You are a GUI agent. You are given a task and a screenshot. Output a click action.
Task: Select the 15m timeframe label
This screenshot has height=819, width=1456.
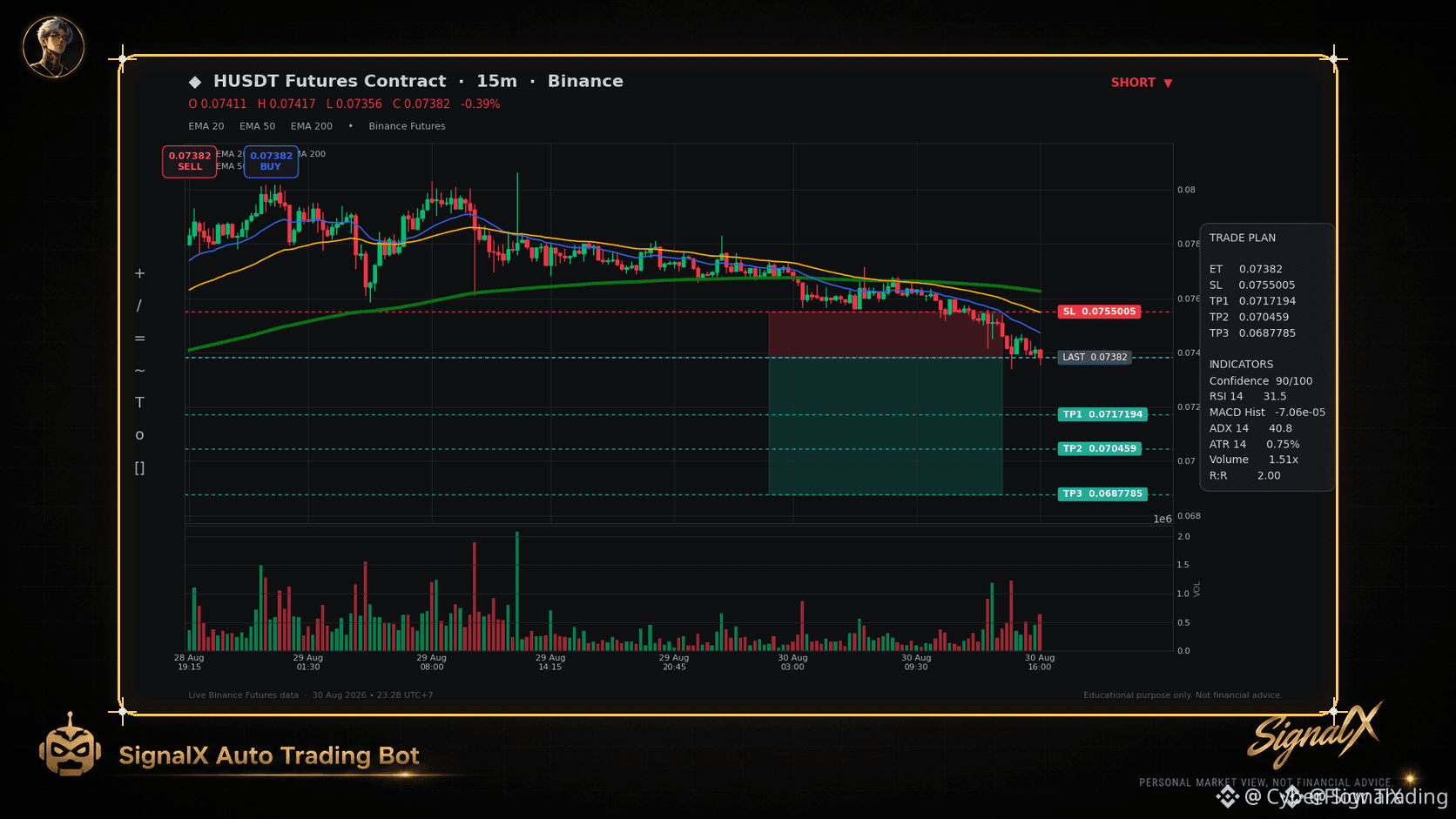[496, 81]
